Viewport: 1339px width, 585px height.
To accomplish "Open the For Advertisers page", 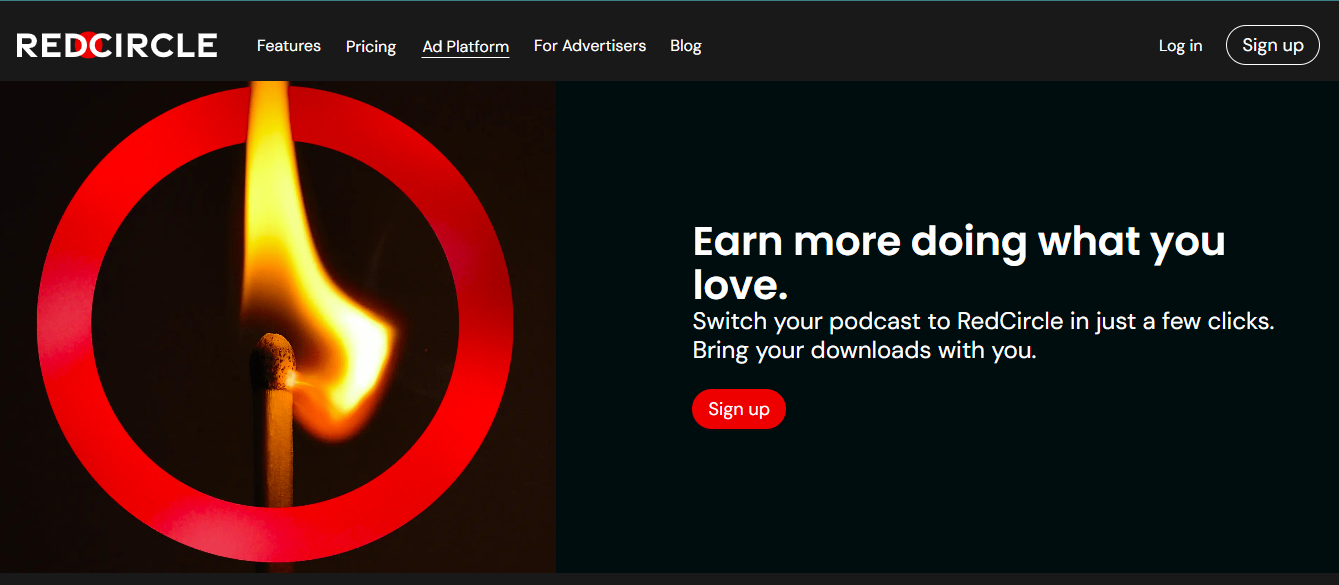I will pos(590,46).
